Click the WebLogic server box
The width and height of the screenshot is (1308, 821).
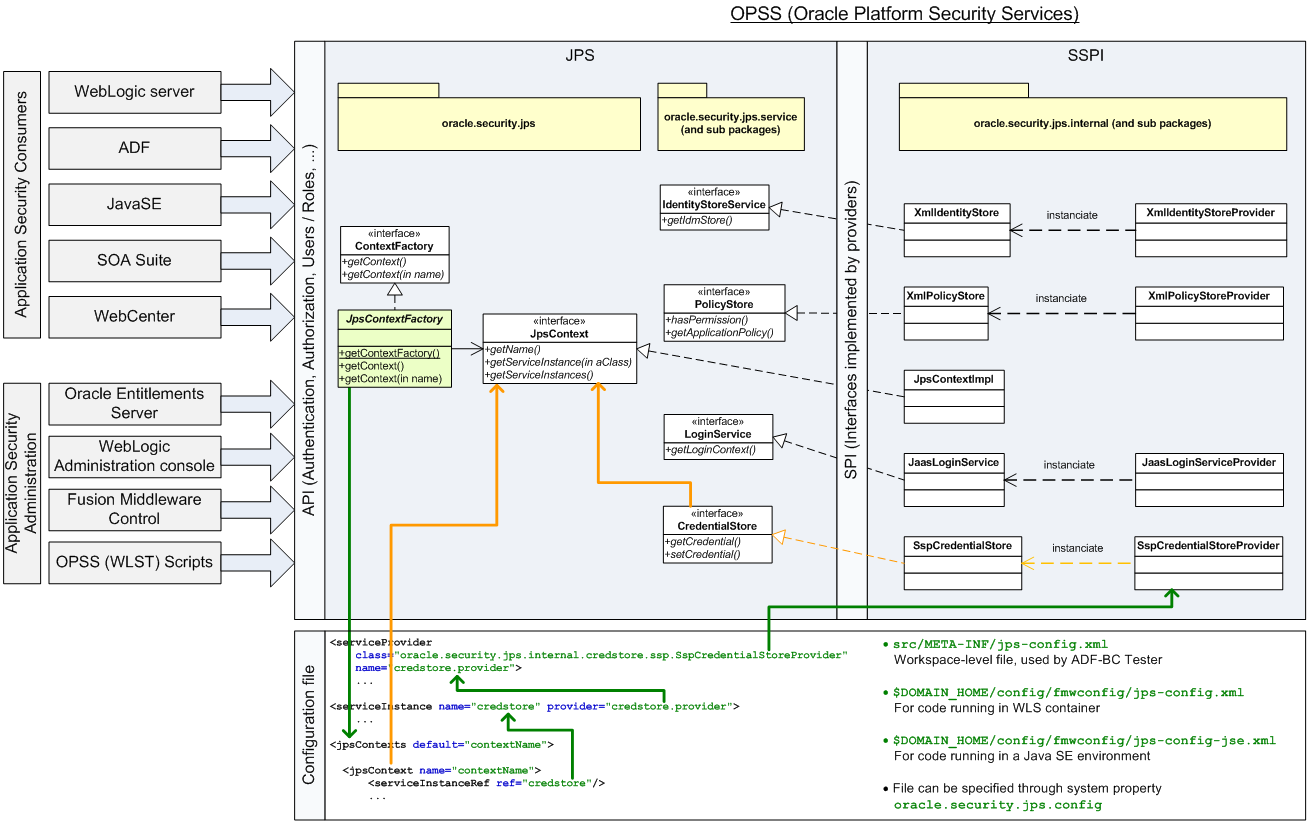pyautogui.click(x=134, y=92)
